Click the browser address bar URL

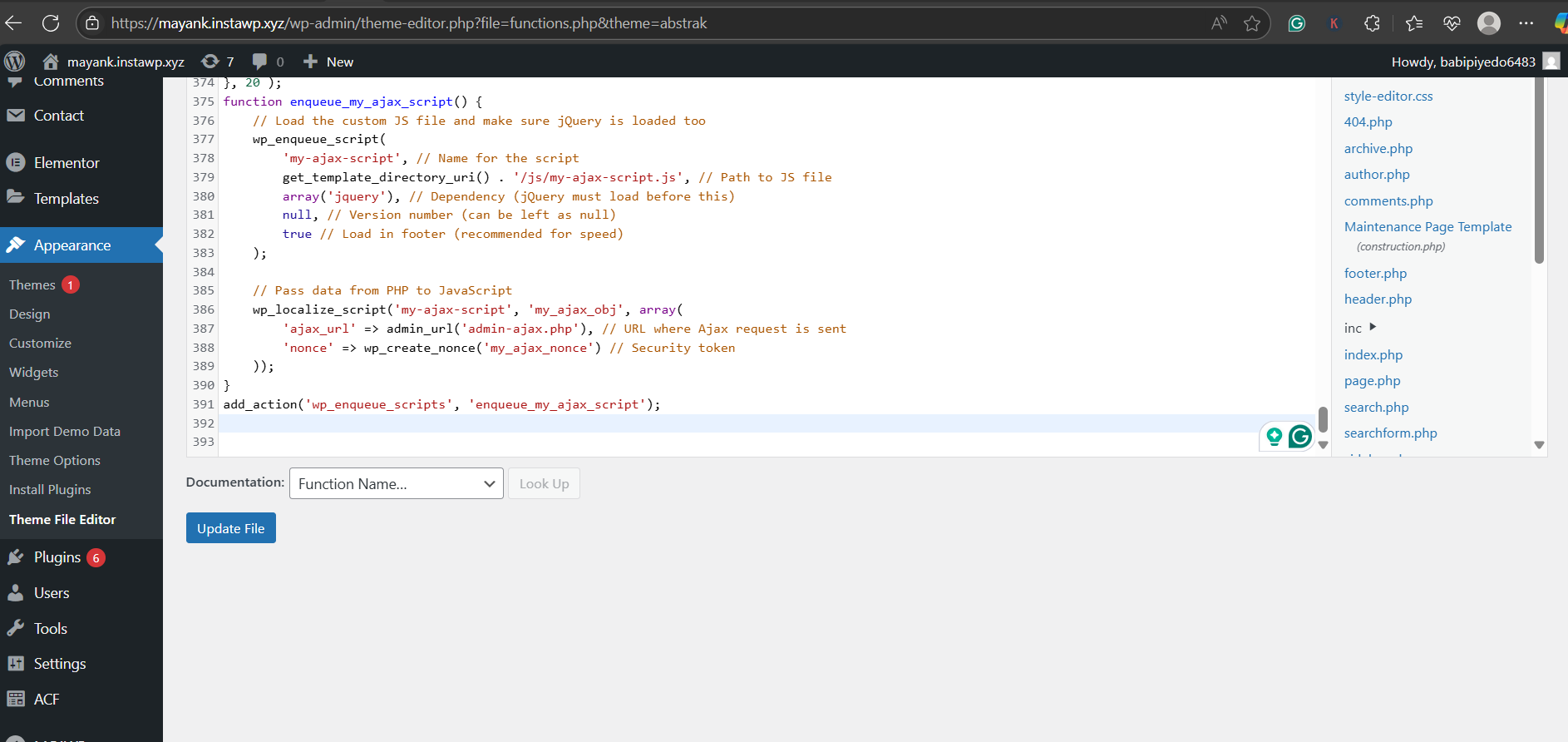[409, 23]
